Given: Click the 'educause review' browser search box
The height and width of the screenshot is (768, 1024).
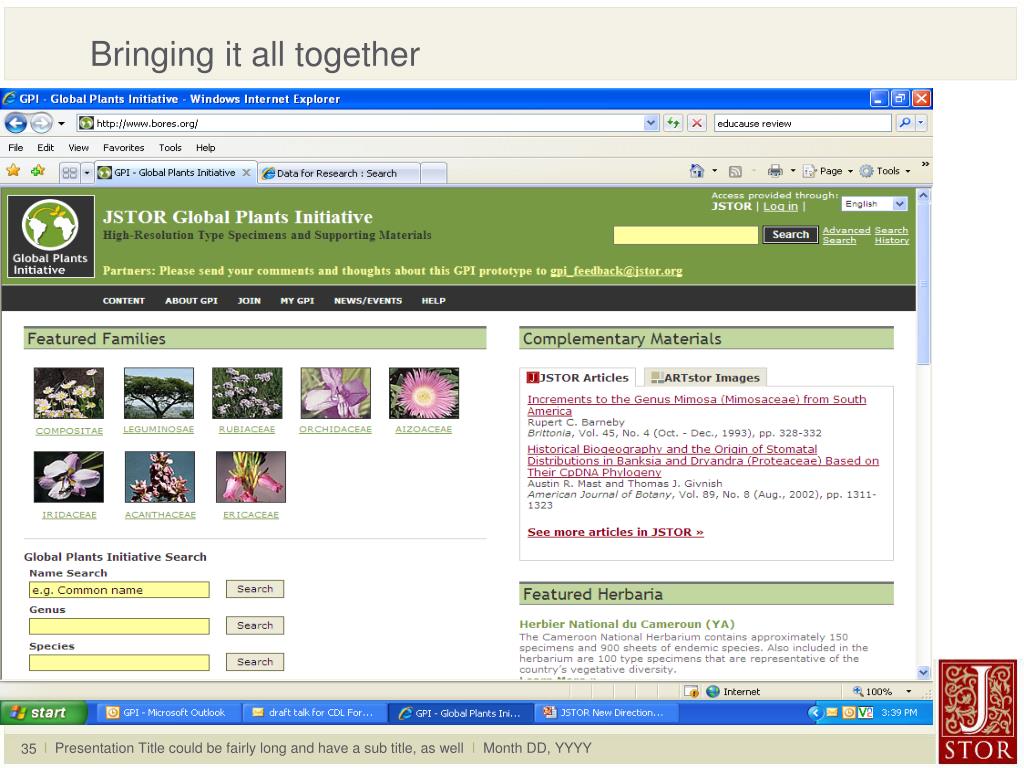Looking at the screenshot, I should coord(802,123).
